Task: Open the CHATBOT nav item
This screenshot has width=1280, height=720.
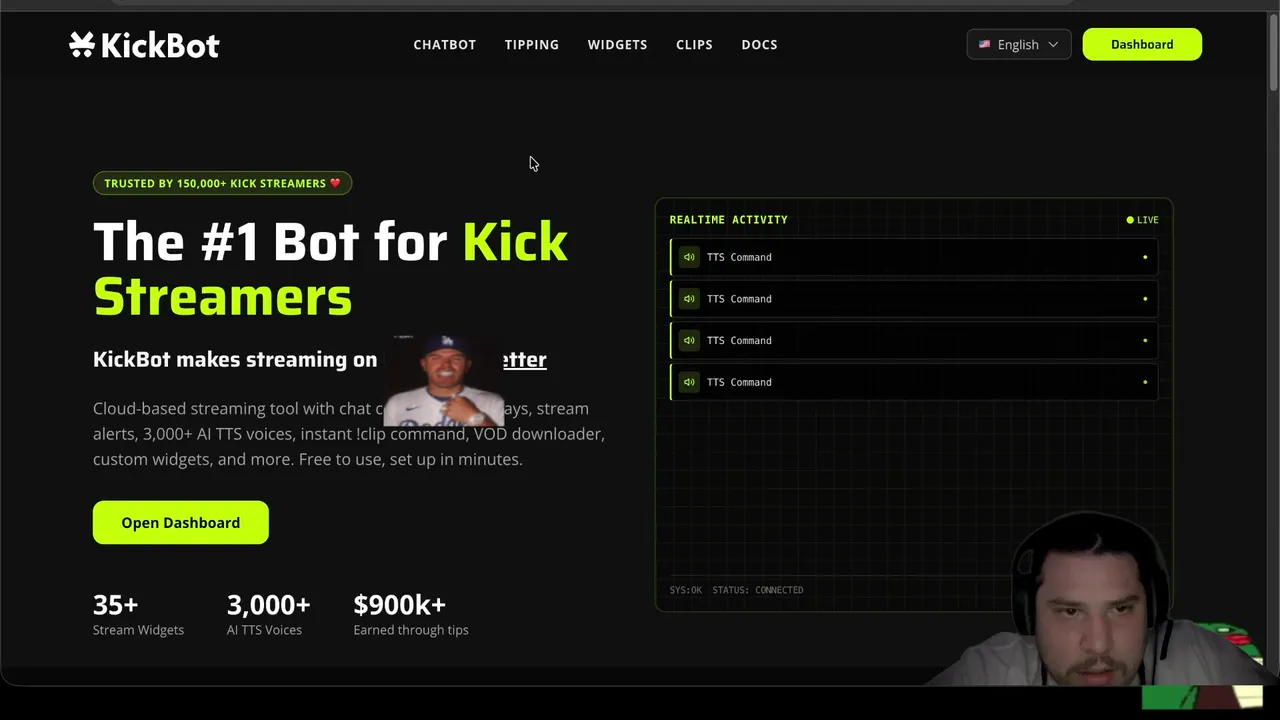Action: click(x=444, y=45)
